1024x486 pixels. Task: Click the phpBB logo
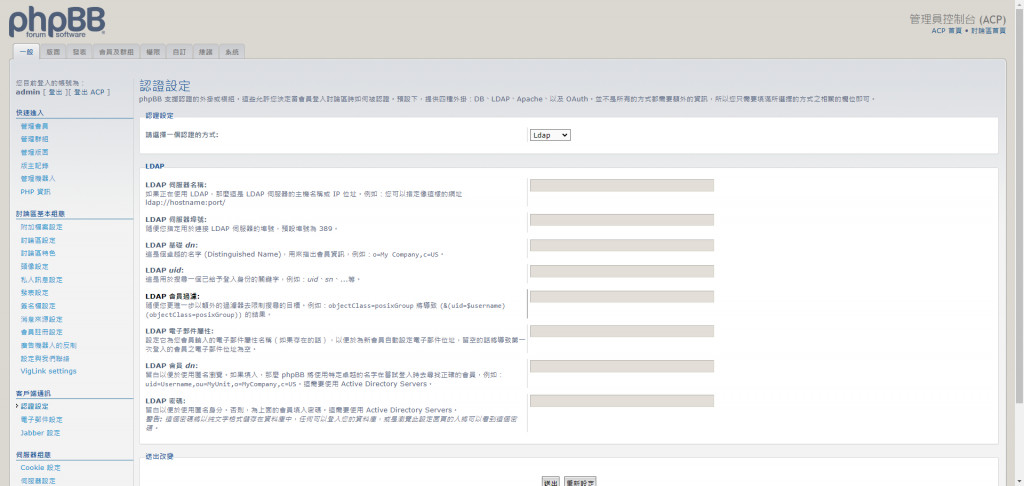pos(56,22)
